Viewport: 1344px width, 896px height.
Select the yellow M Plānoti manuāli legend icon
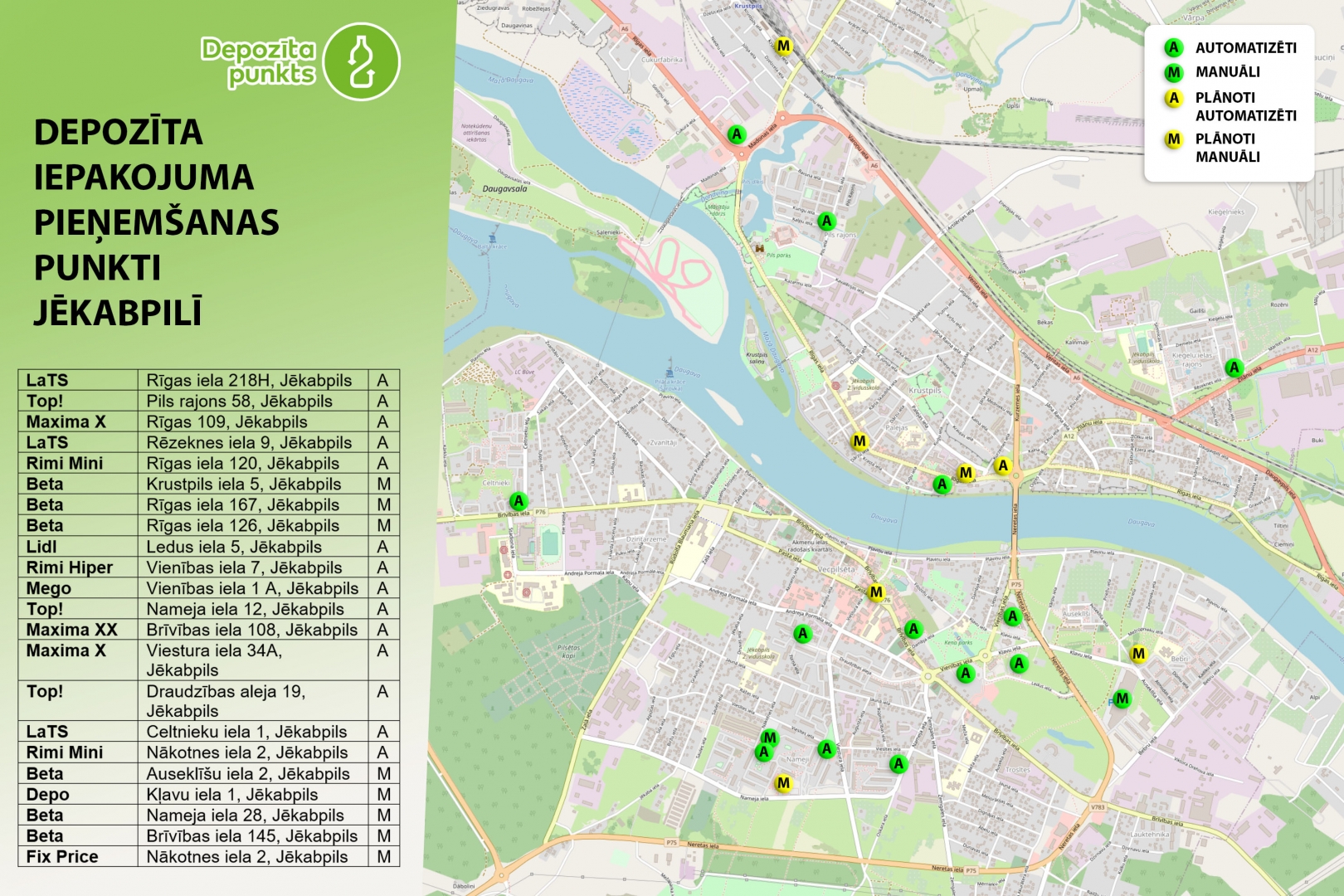[1173, 139]
